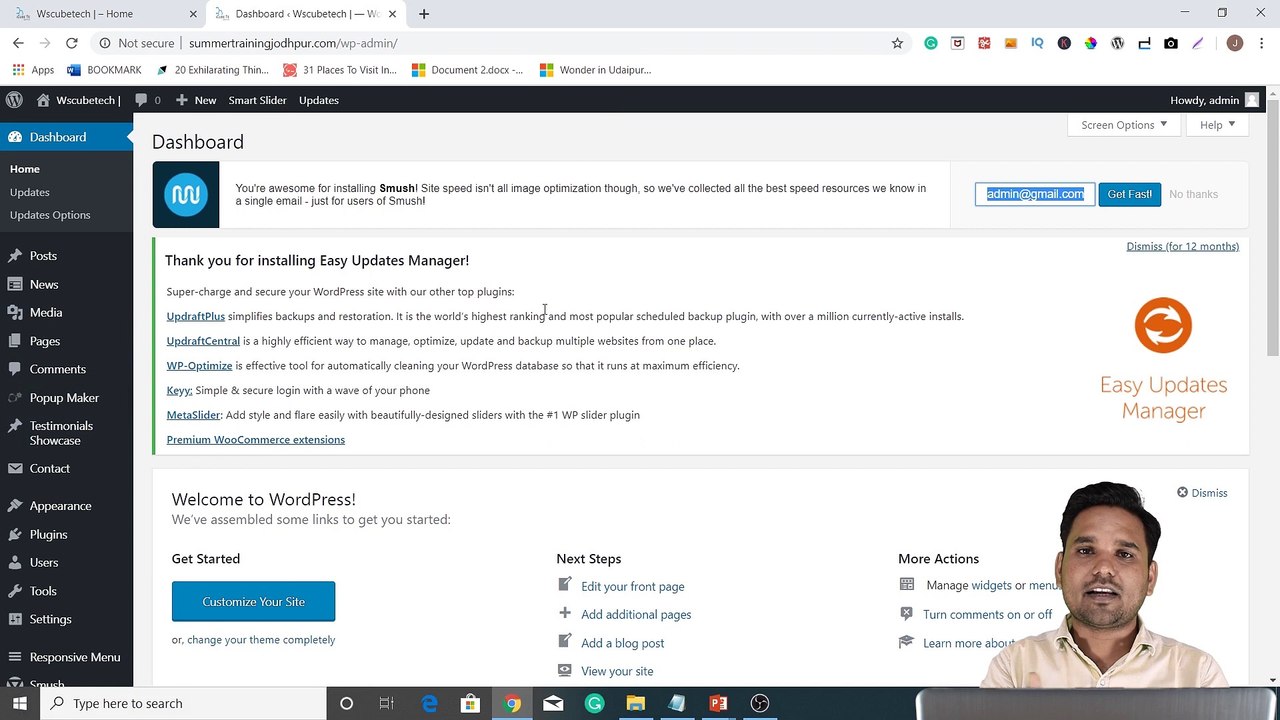The width and height of the screenshot is (1280, 720).
Task: Expand Screen Options panel
Action: pyautogui.click(x=1124, y=125)
